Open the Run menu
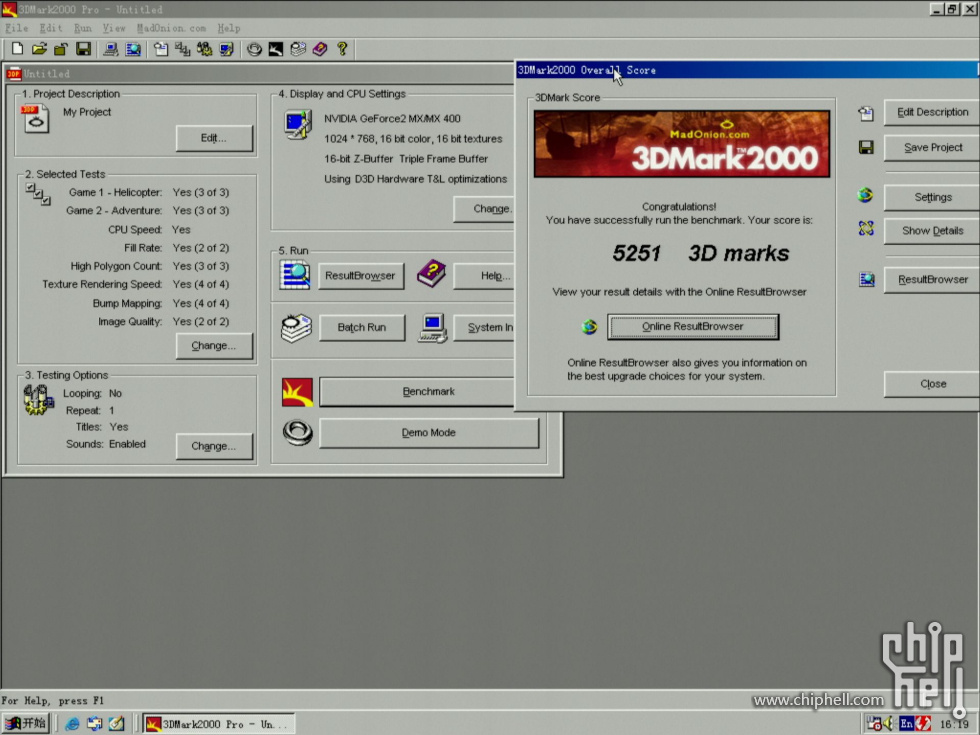The image size is (980, 735). pyautogui.click(x=82, y=28)
